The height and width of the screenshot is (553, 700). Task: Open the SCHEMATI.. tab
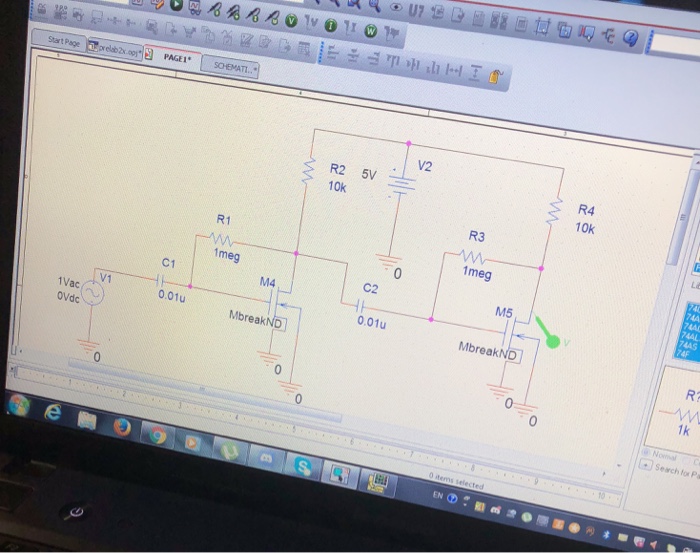point(230,67)
